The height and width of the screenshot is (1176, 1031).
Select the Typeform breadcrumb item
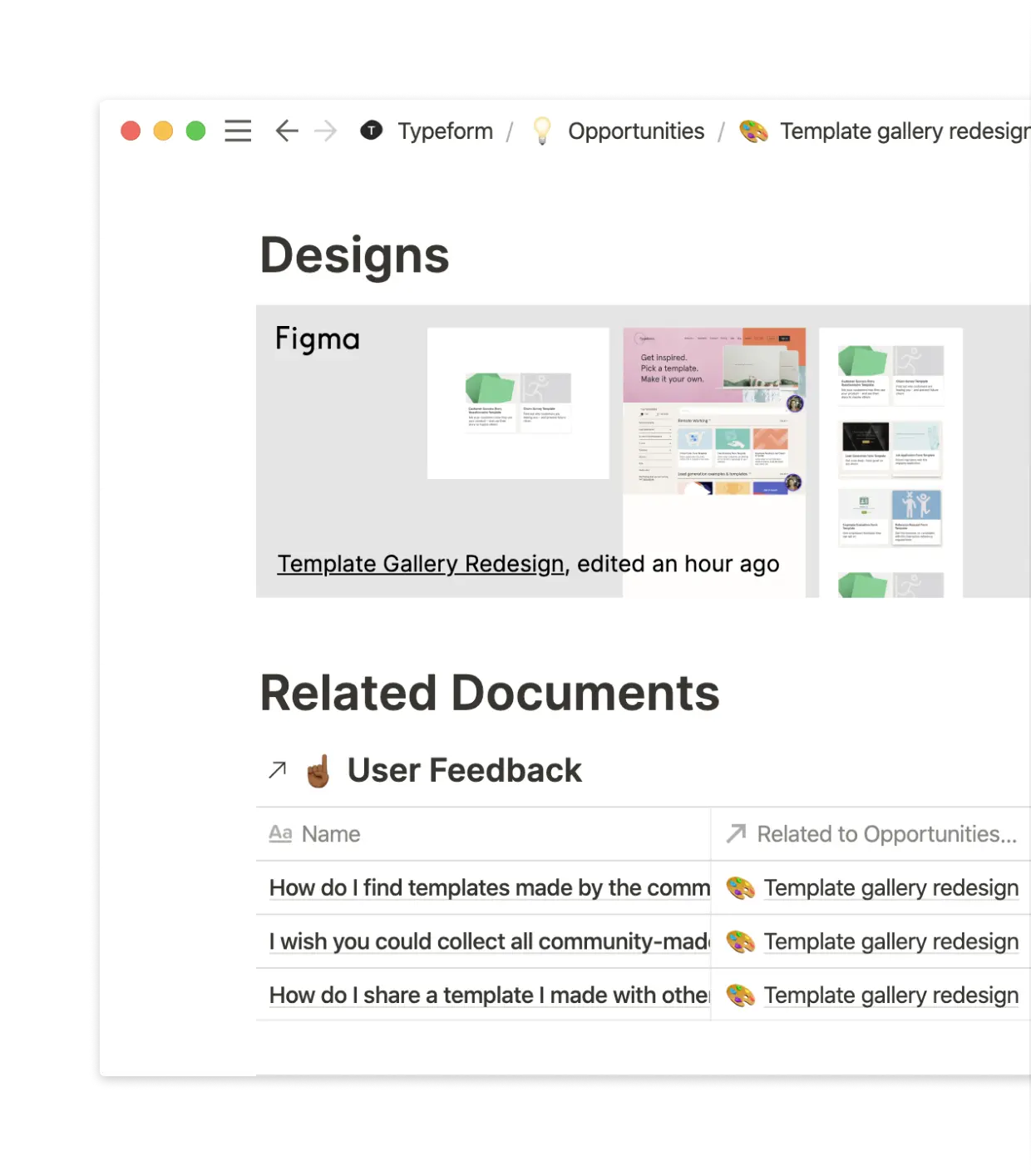(x=446, y=131)
